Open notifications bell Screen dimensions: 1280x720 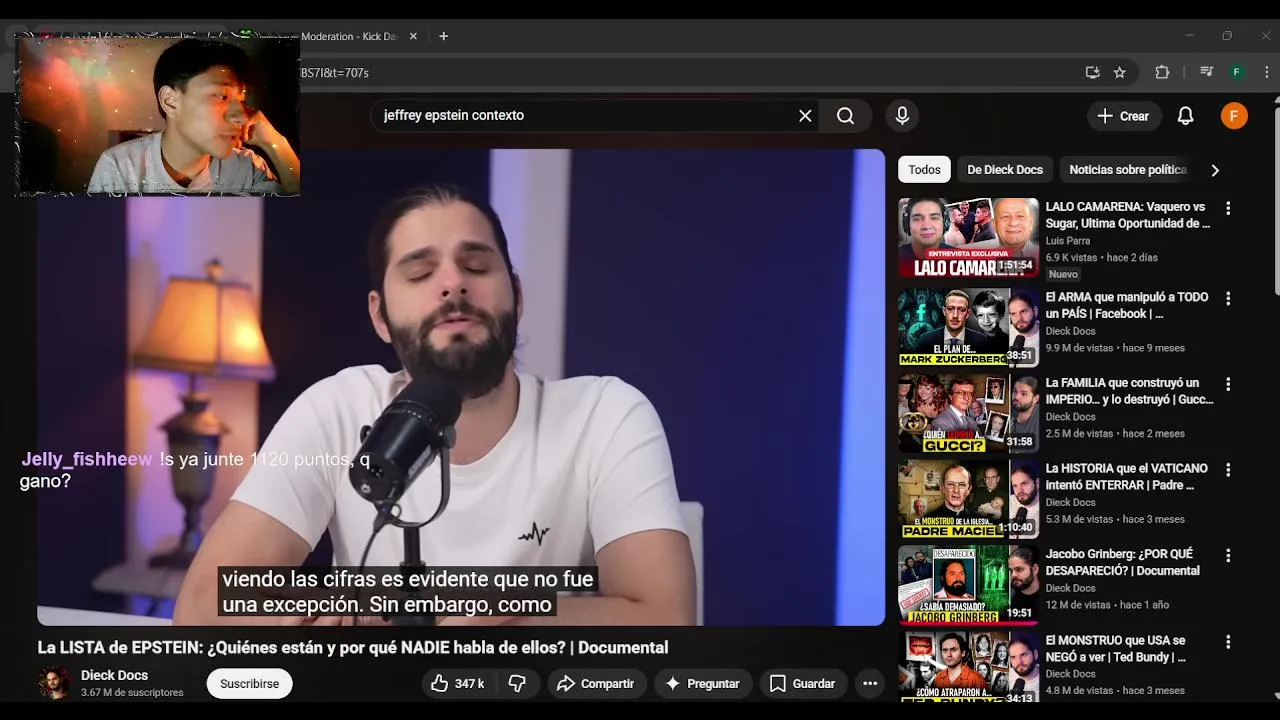pos(1185,116)
